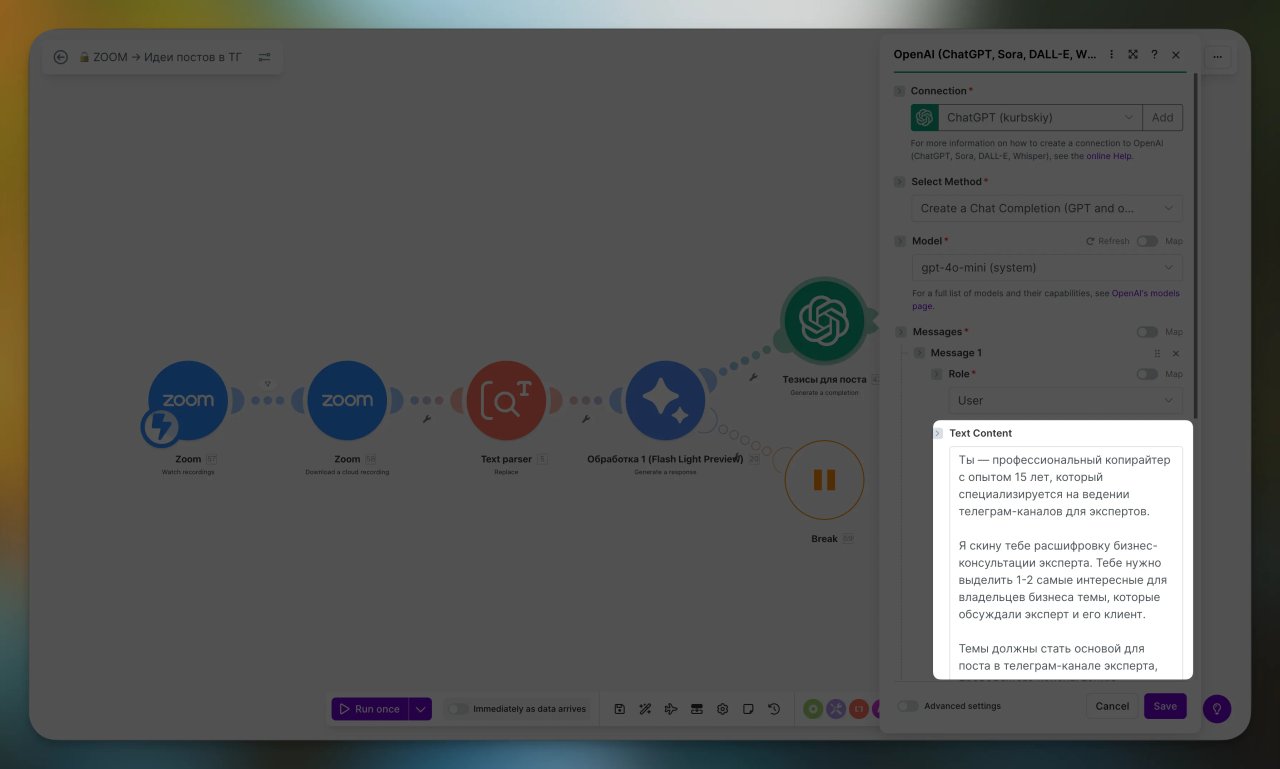
Task: Click the Cancel button
Action: 1112,706
